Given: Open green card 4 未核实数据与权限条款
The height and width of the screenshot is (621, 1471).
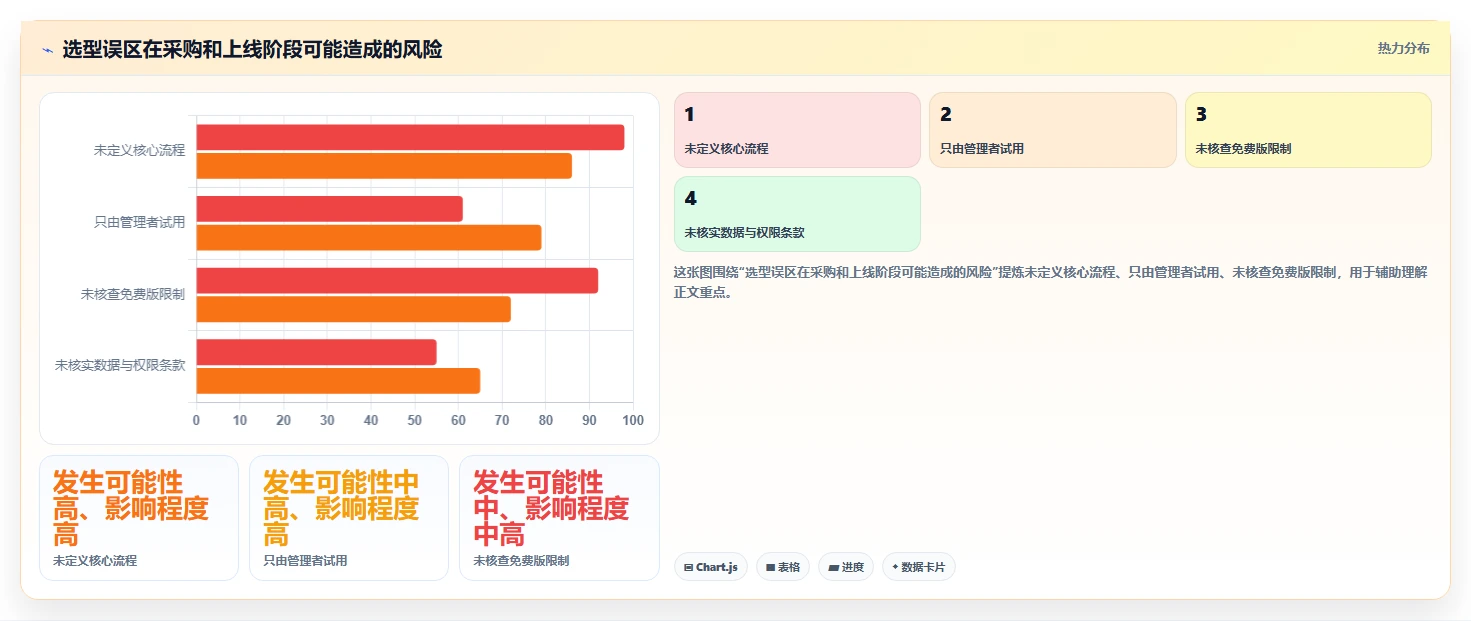Looking at the screenshot, I should pyautogui.click(x=797, y=214).
